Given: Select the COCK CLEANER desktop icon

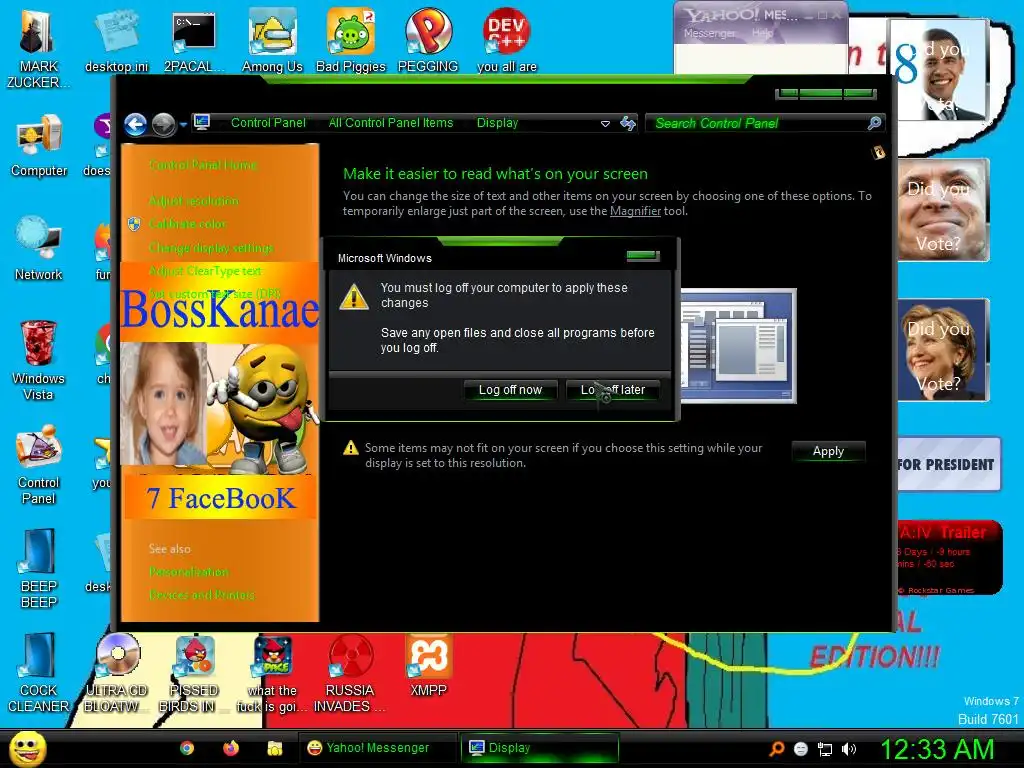Looking at the screenshot, I should (x=39, y=673).
